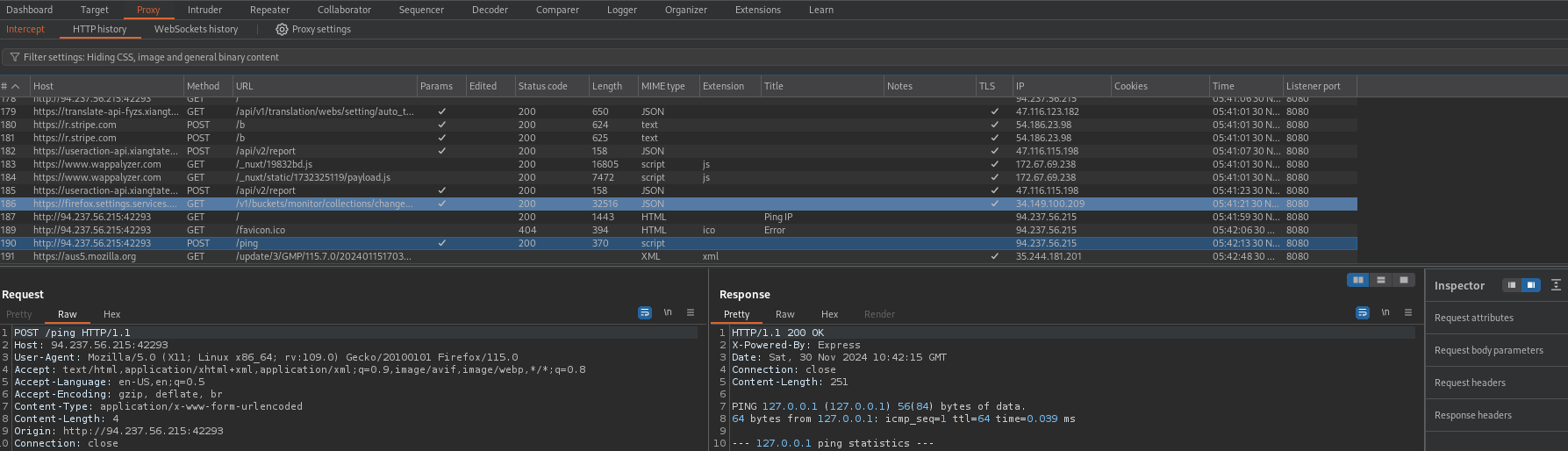1568x451 pixels.
Task: Toggle word wrap in Response panel
Action: click(x=1363, y=312)
